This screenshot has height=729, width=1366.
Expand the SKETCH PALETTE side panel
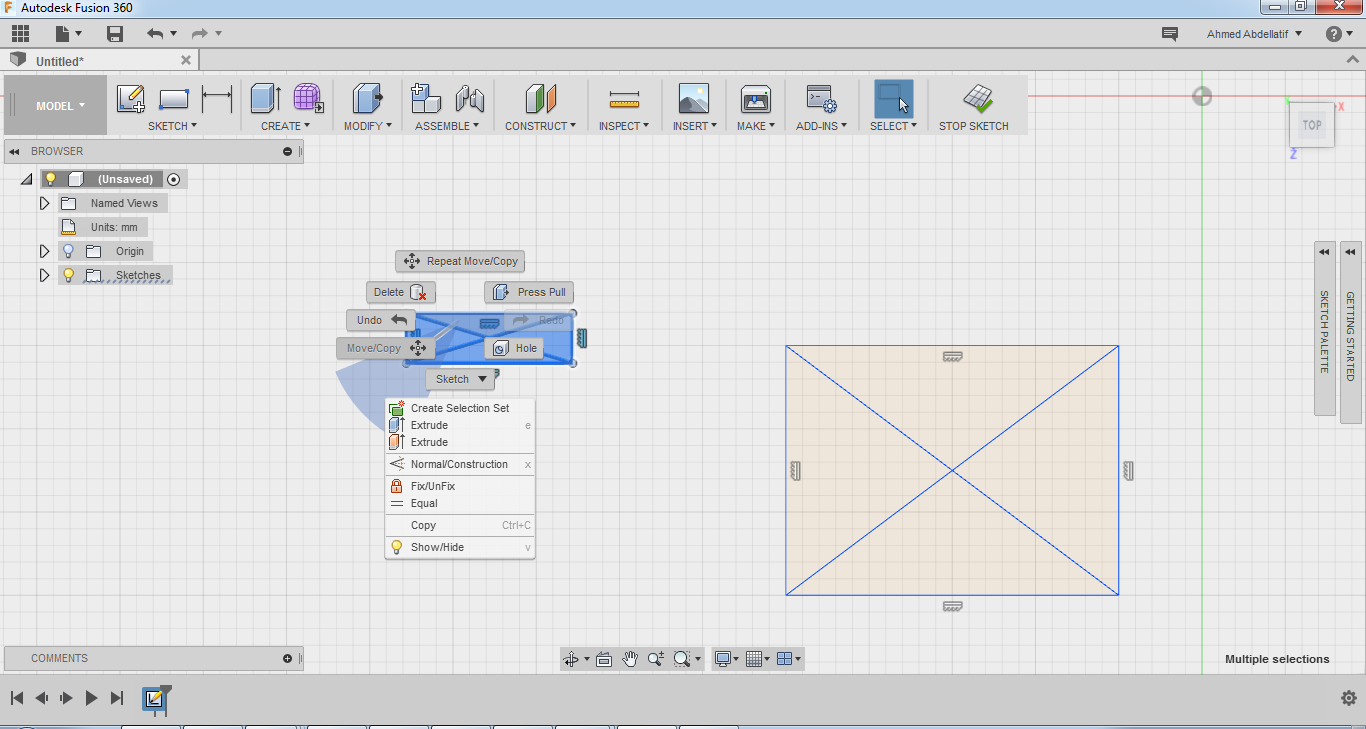(1324, 328)
